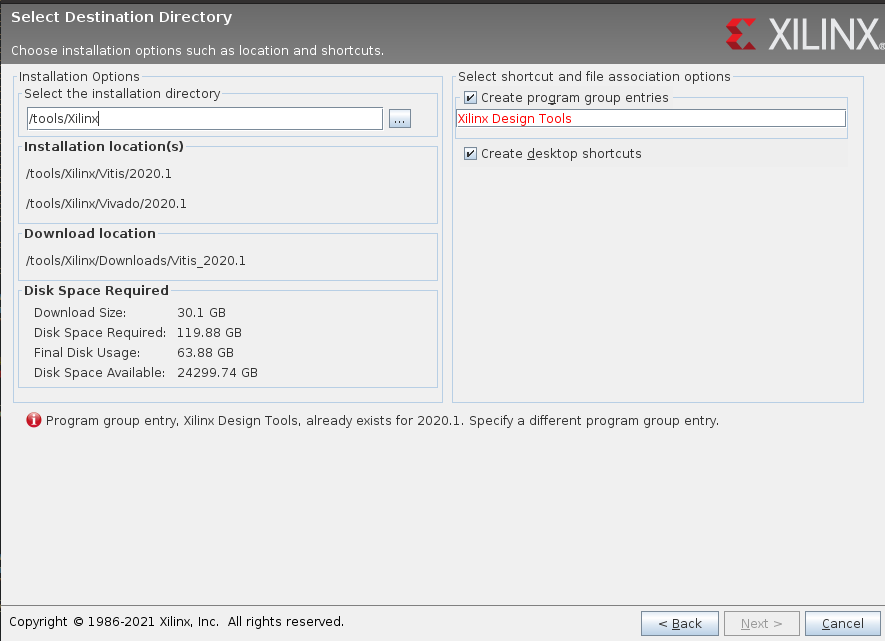This screenshot has height=641, width=885.
Task: Click the Final Disk Usage value 63.88 GB
Action: (x=205, y=353)
